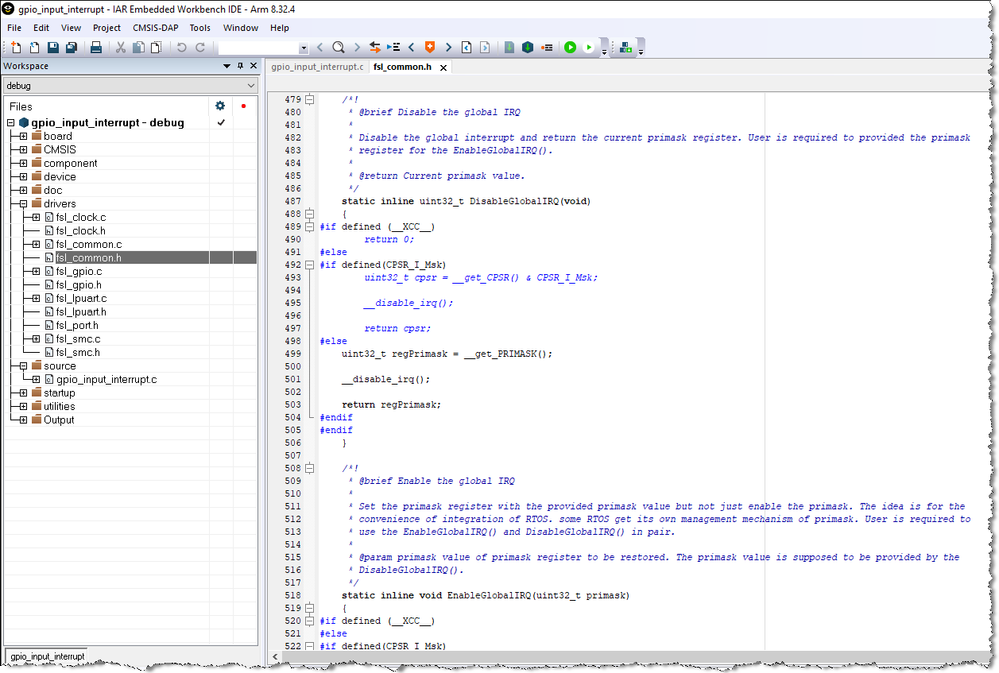Click the Replace orange arrows icon
This screenshot has height=673, width=999.
click(375, 47)
